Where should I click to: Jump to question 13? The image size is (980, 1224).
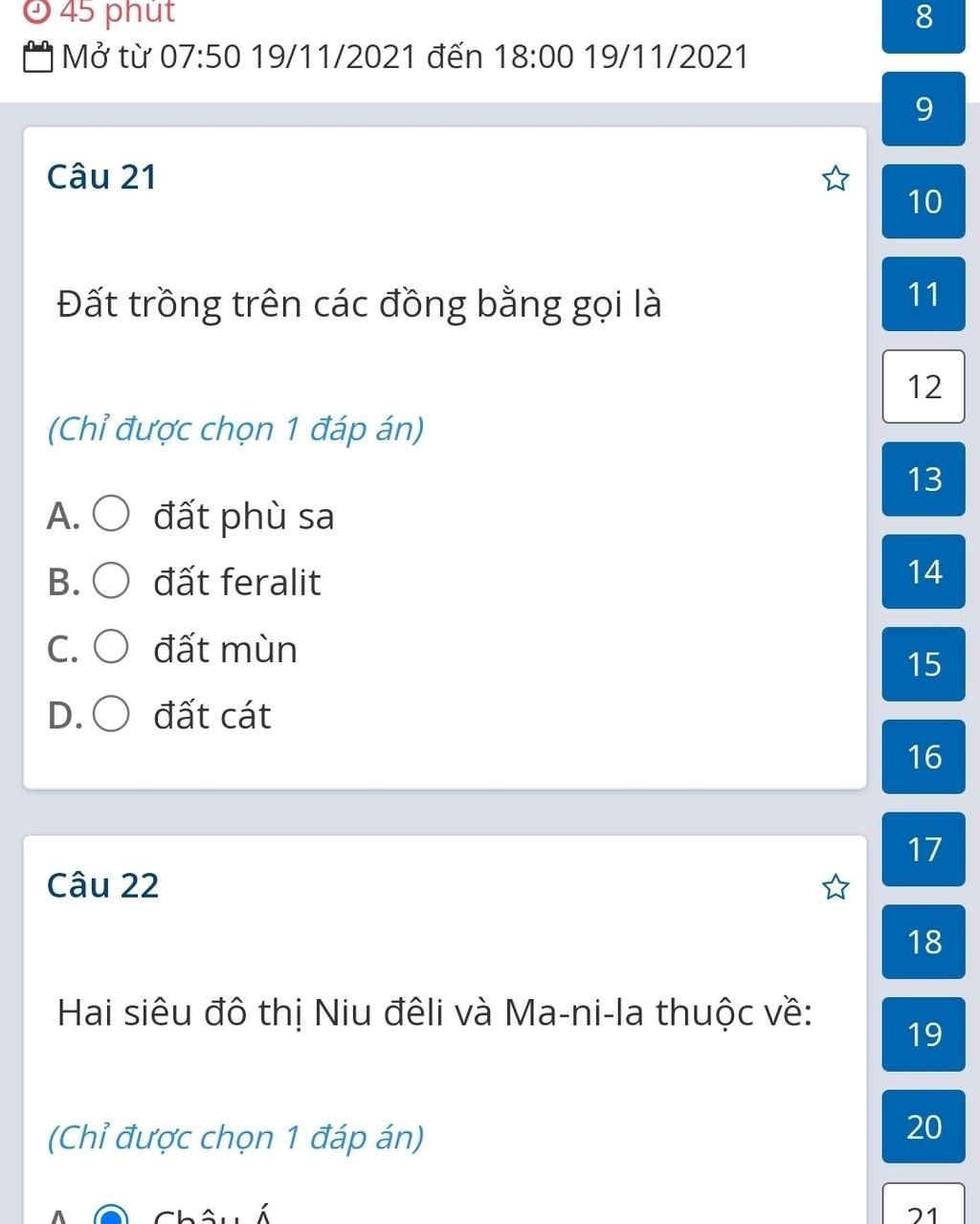click(x=924, y=478)
